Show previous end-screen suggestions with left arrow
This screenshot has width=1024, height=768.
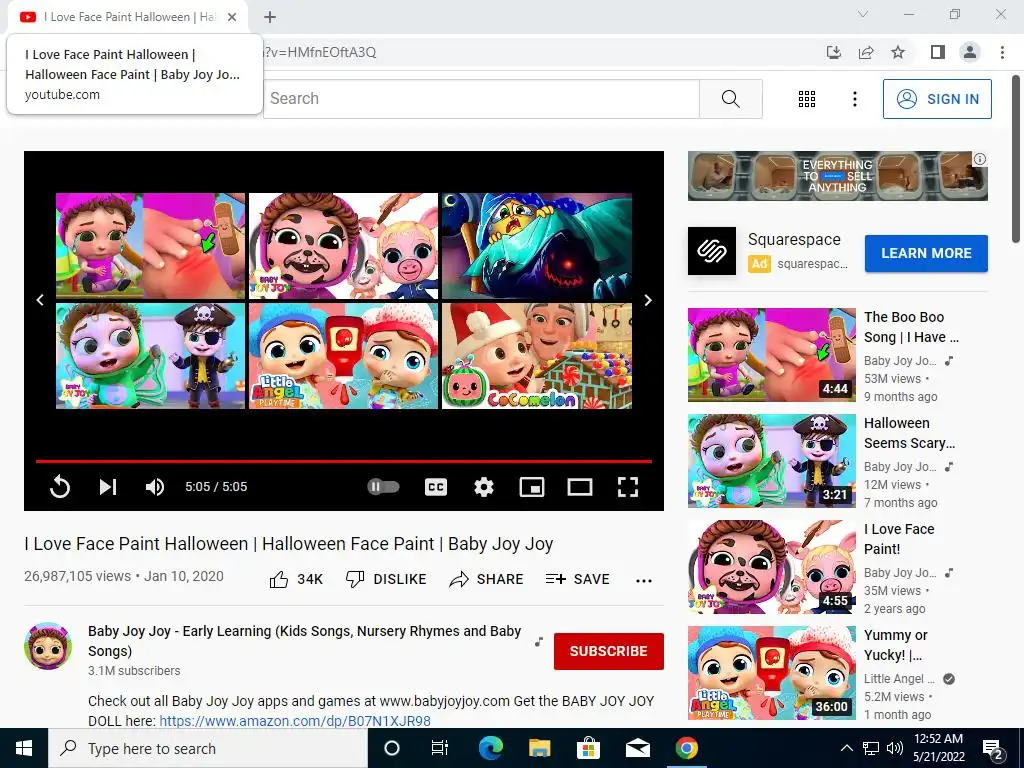click(x=40, y=300)
